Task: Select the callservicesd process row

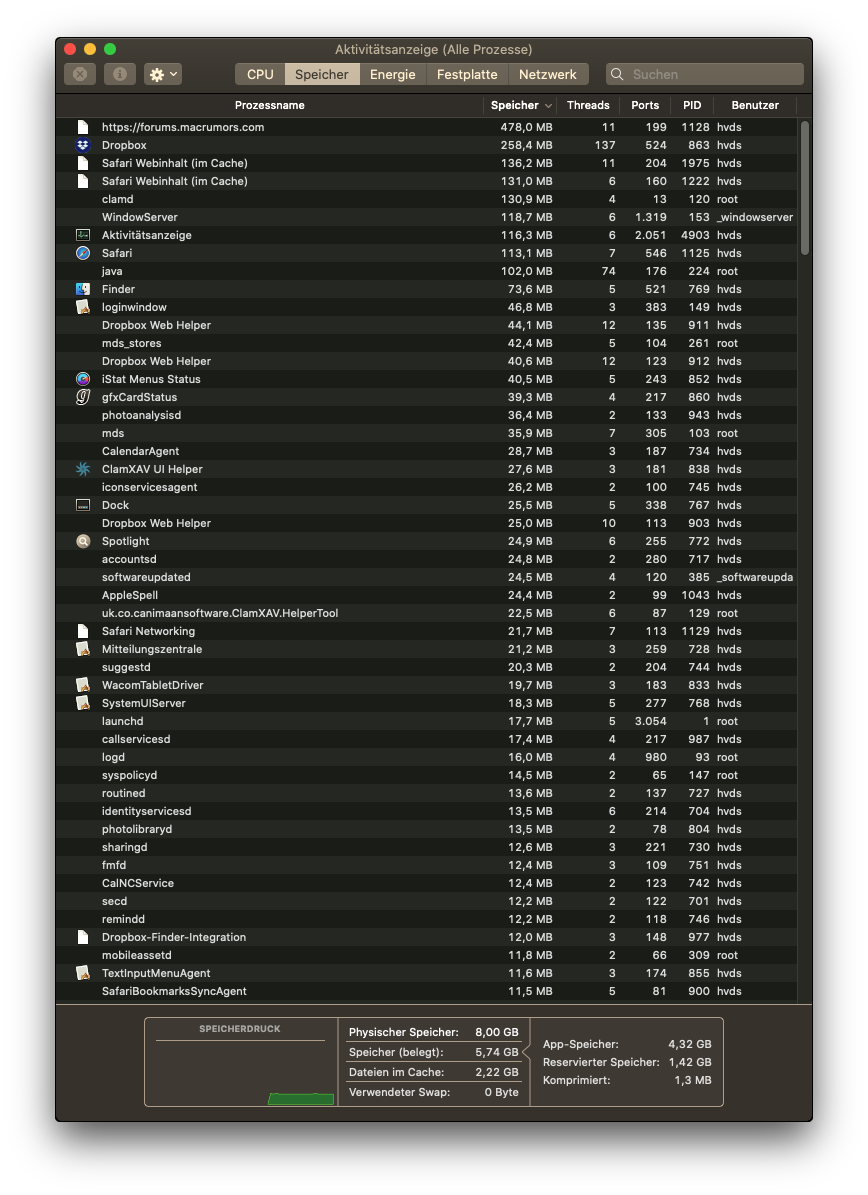Action: [427, 739]
